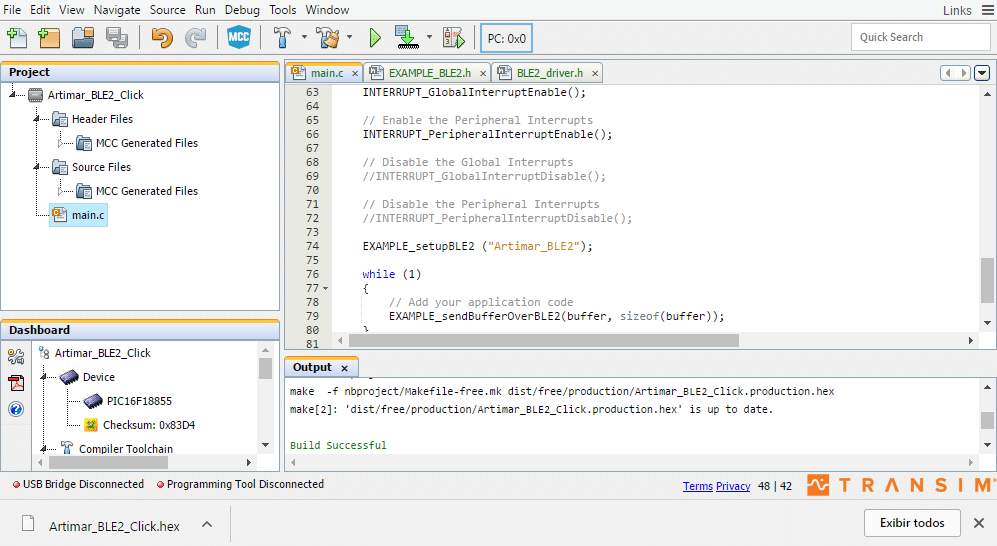The width and height of the screenshot is (997, 546).
Task: Click the Debug Project icon
Action: (453, 38)
